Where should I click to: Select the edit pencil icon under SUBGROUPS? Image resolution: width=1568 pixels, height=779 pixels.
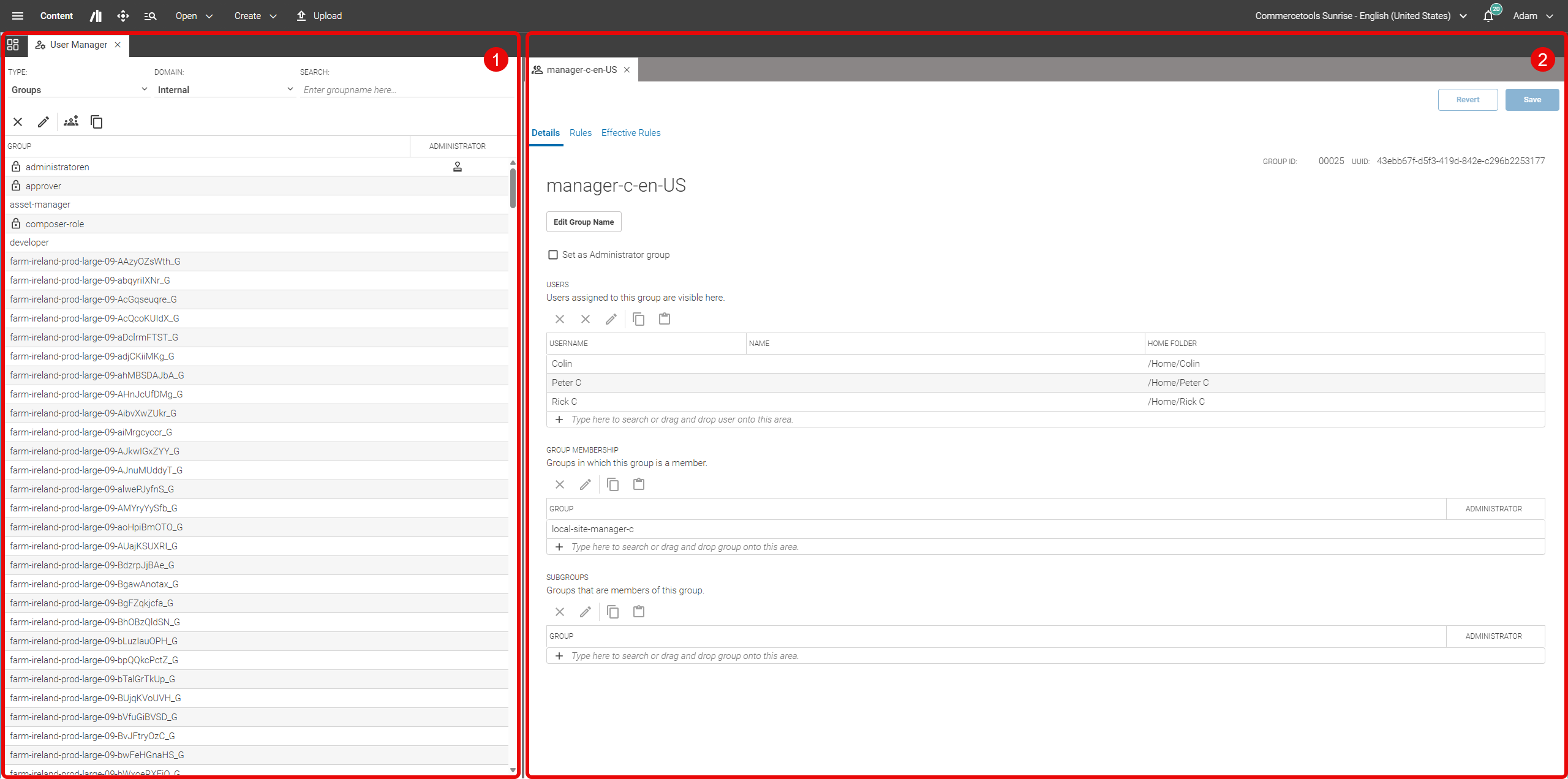point(586,611)
